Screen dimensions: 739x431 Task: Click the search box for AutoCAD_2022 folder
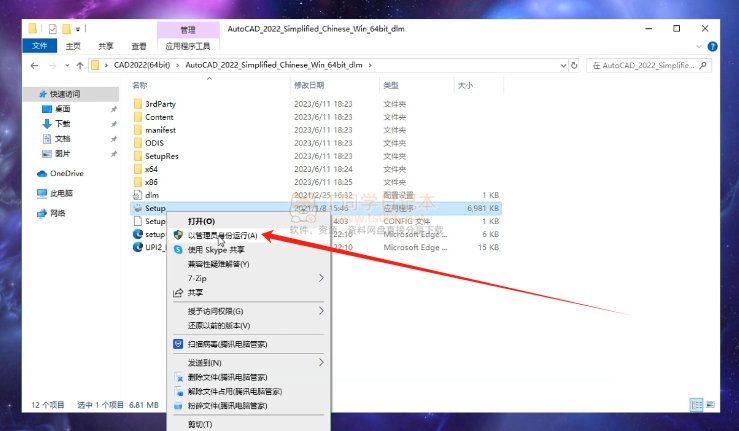[648, 66]
